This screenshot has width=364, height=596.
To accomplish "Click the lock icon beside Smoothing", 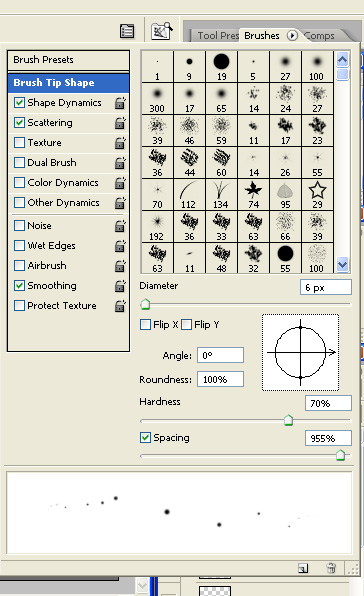I will click(x=120, y=286).
